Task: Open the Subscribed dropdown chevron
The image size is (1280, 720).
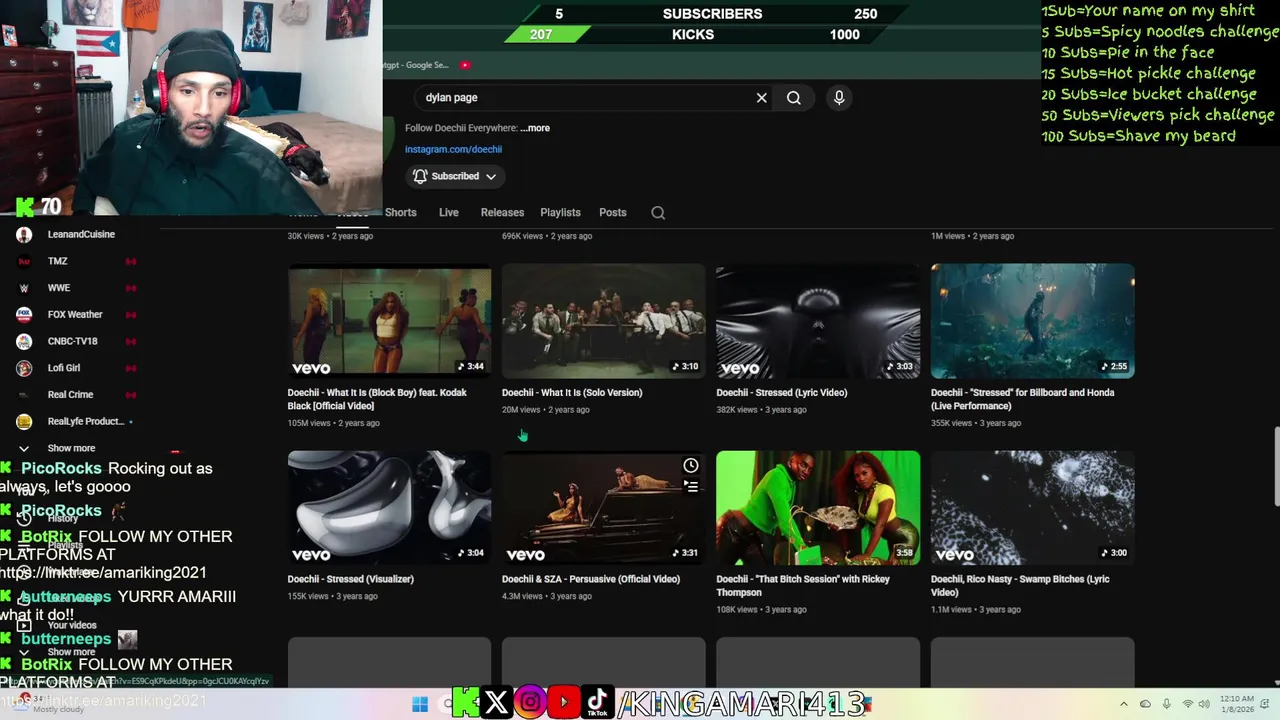Action: click(491, 177)
